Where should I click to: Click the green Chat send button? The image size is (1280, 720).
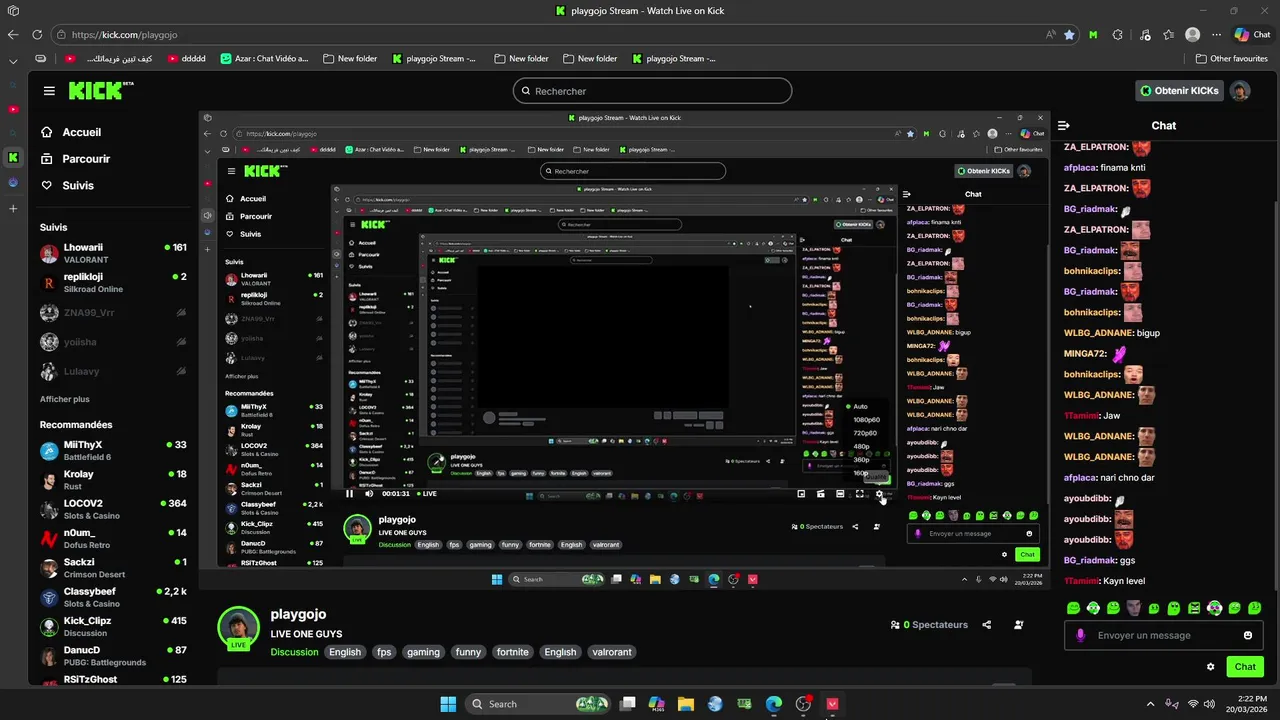[1245, 667]
